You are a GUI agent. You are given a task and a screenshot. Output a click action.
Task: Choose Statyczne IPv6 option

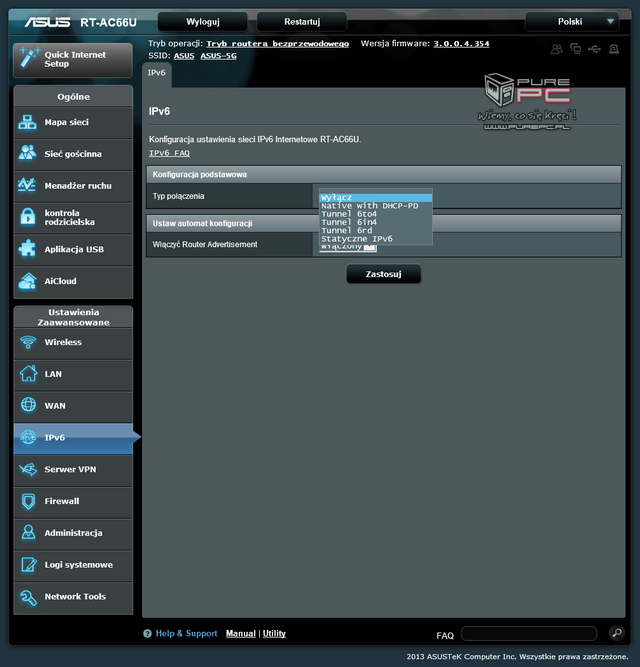pyautogui.click(x=376, y=239)
